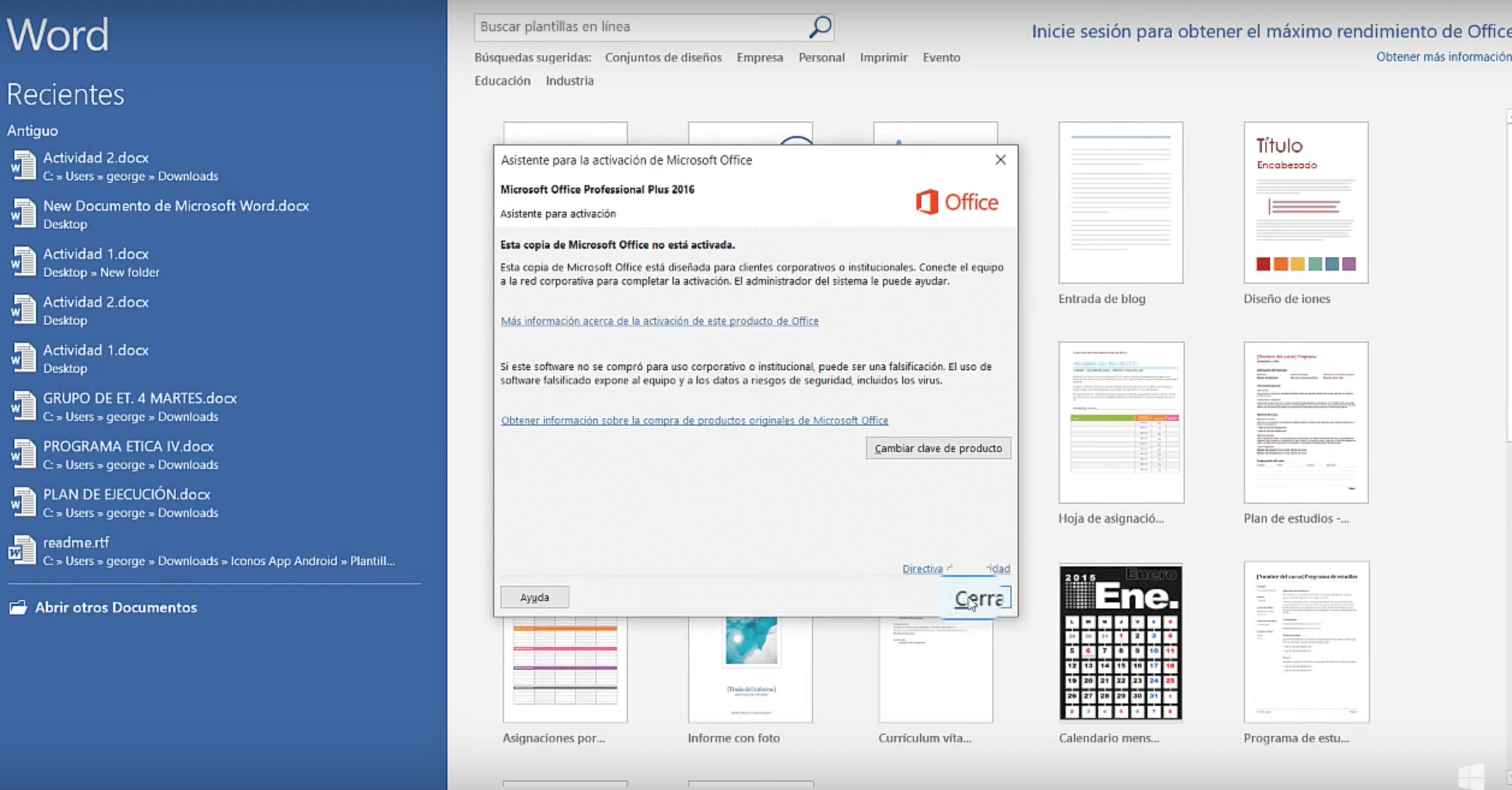Viewport: 1512px width, 790px height.
Task: Click the document icon next to readme.rtf
Action: click(22, 550)
